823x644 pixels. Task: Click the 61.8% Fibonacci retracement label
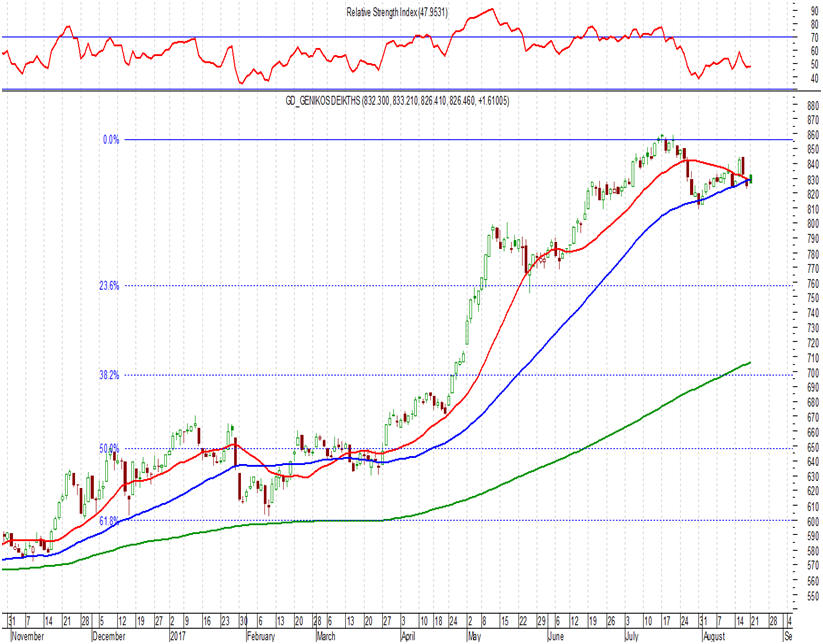[109, 521]
